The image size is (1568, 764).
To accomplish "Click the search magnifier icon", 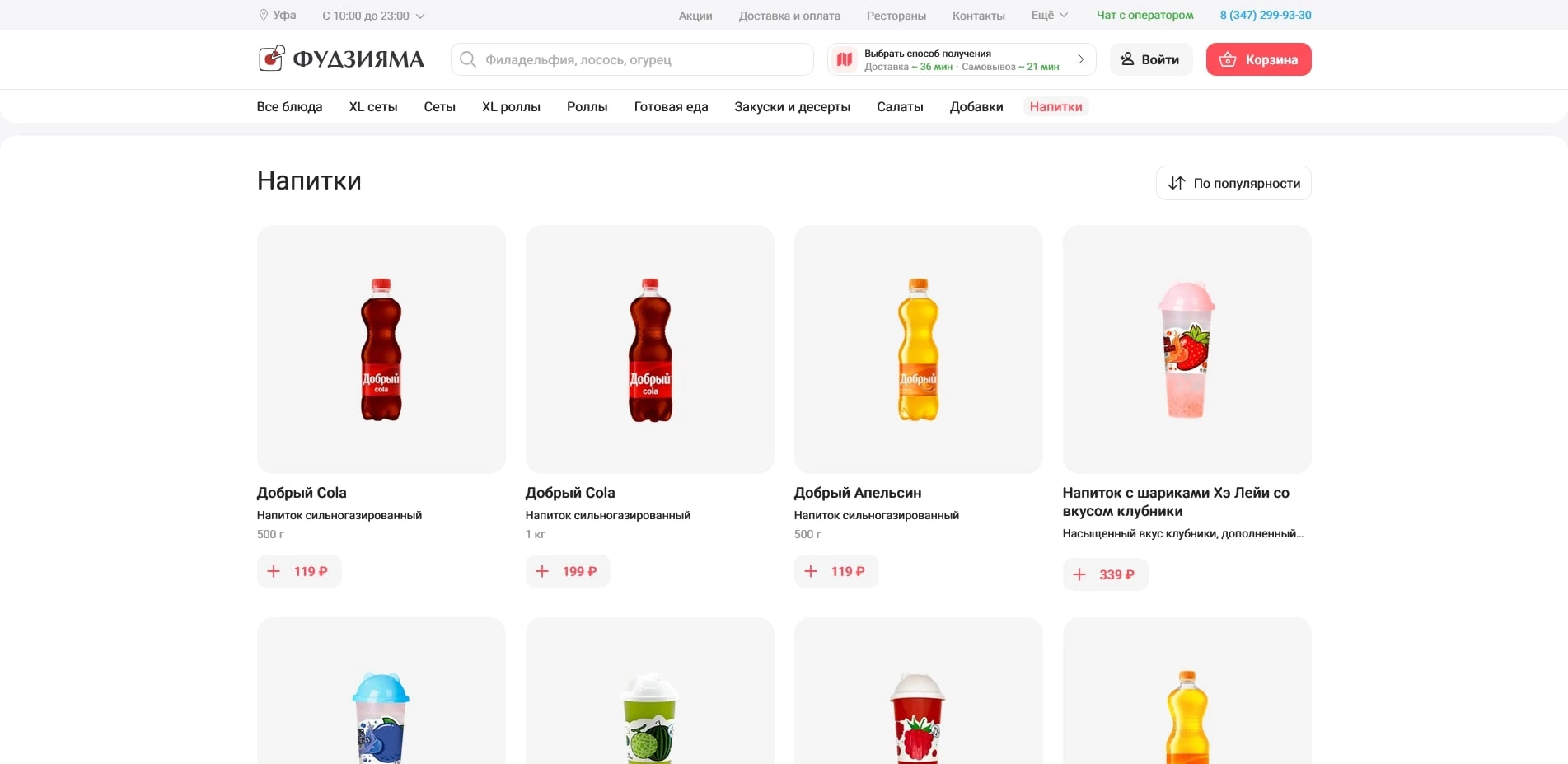I will pos(467,59).
